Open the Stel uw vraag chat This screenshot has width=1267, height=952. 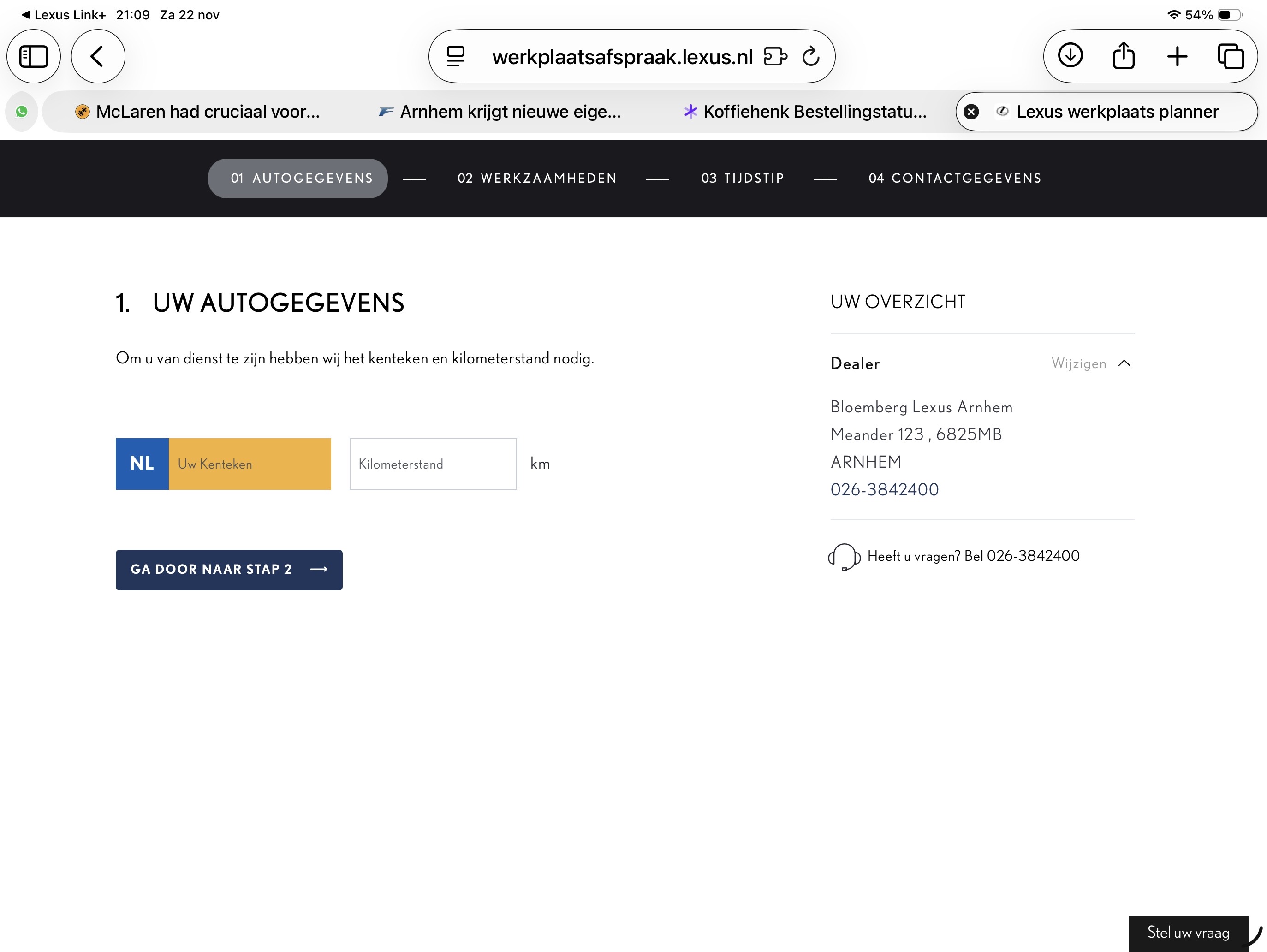point(1188,933)
